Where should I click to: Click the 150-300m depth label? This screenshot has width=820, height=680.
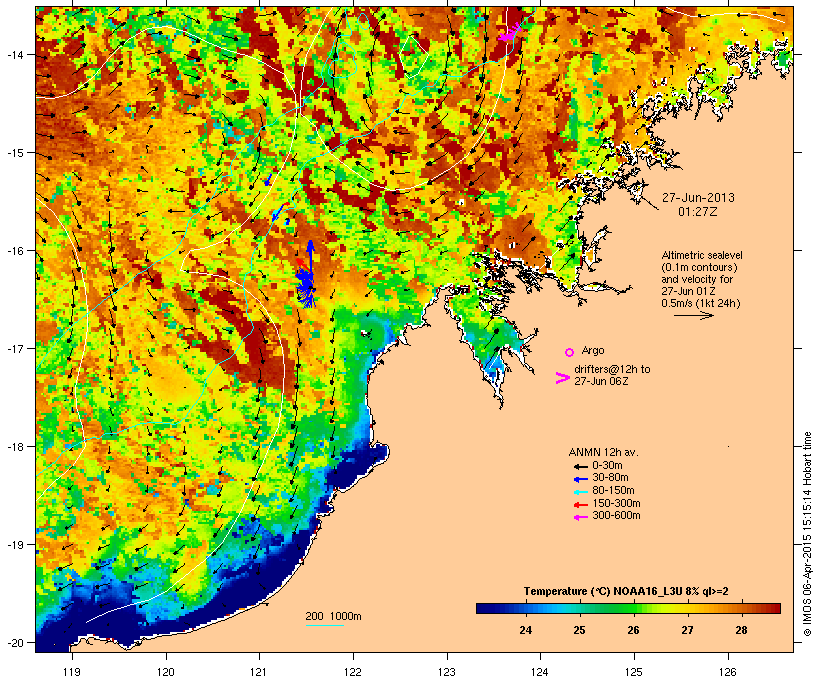click(x=616, y=503)
